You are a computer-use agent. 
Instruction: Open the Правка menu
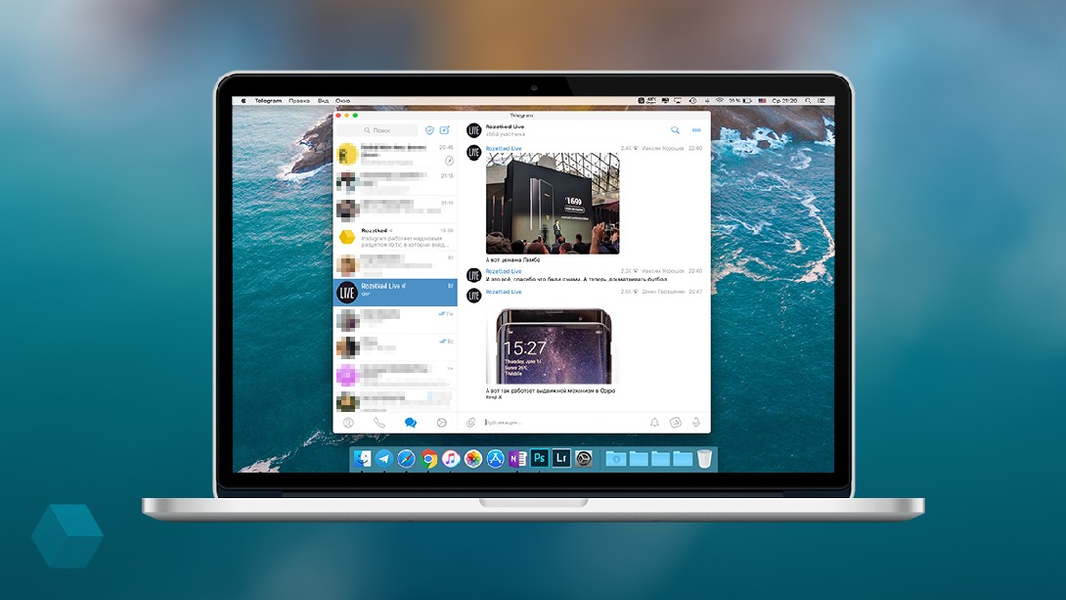298,101
